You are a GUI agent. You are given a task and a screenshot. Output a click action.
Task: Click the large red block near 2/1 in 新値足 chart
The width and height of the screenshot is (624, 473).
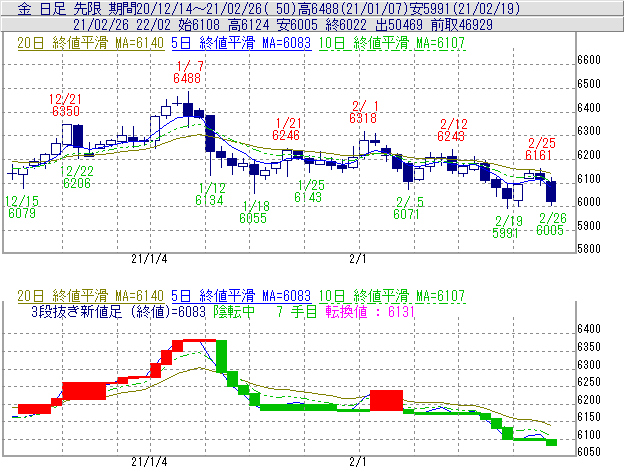[x=386, y=400]
